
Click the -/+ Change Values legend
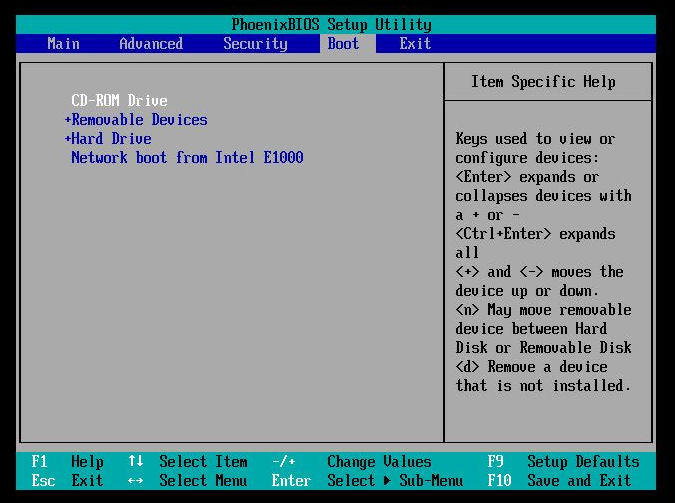click(x=351, y=462)
